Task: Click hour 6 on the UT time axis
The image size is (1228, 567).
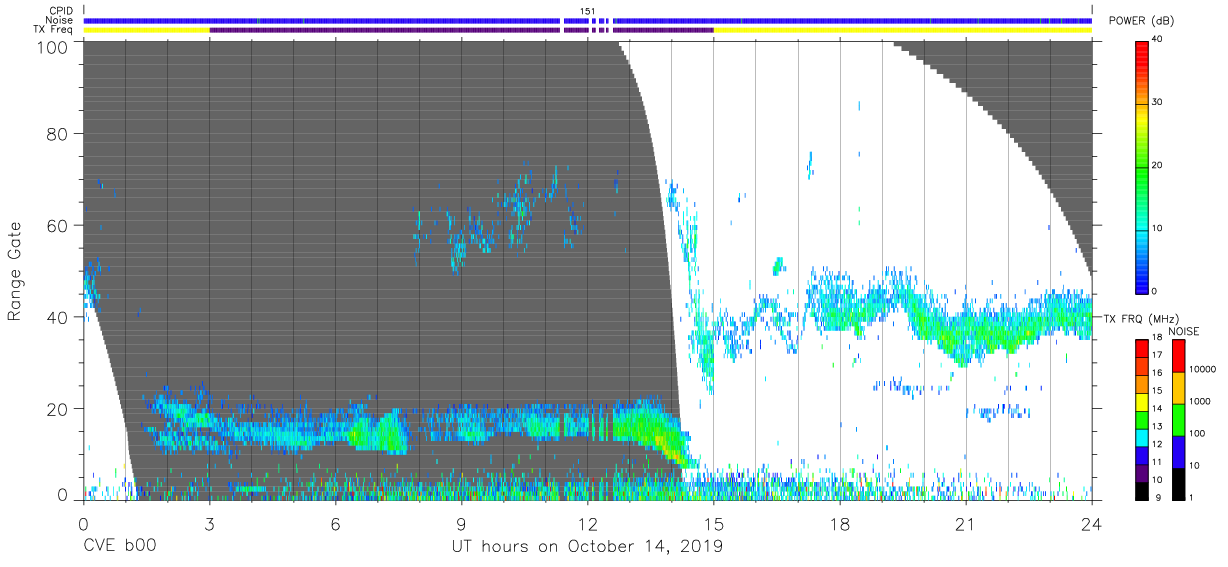Action: 335,523
